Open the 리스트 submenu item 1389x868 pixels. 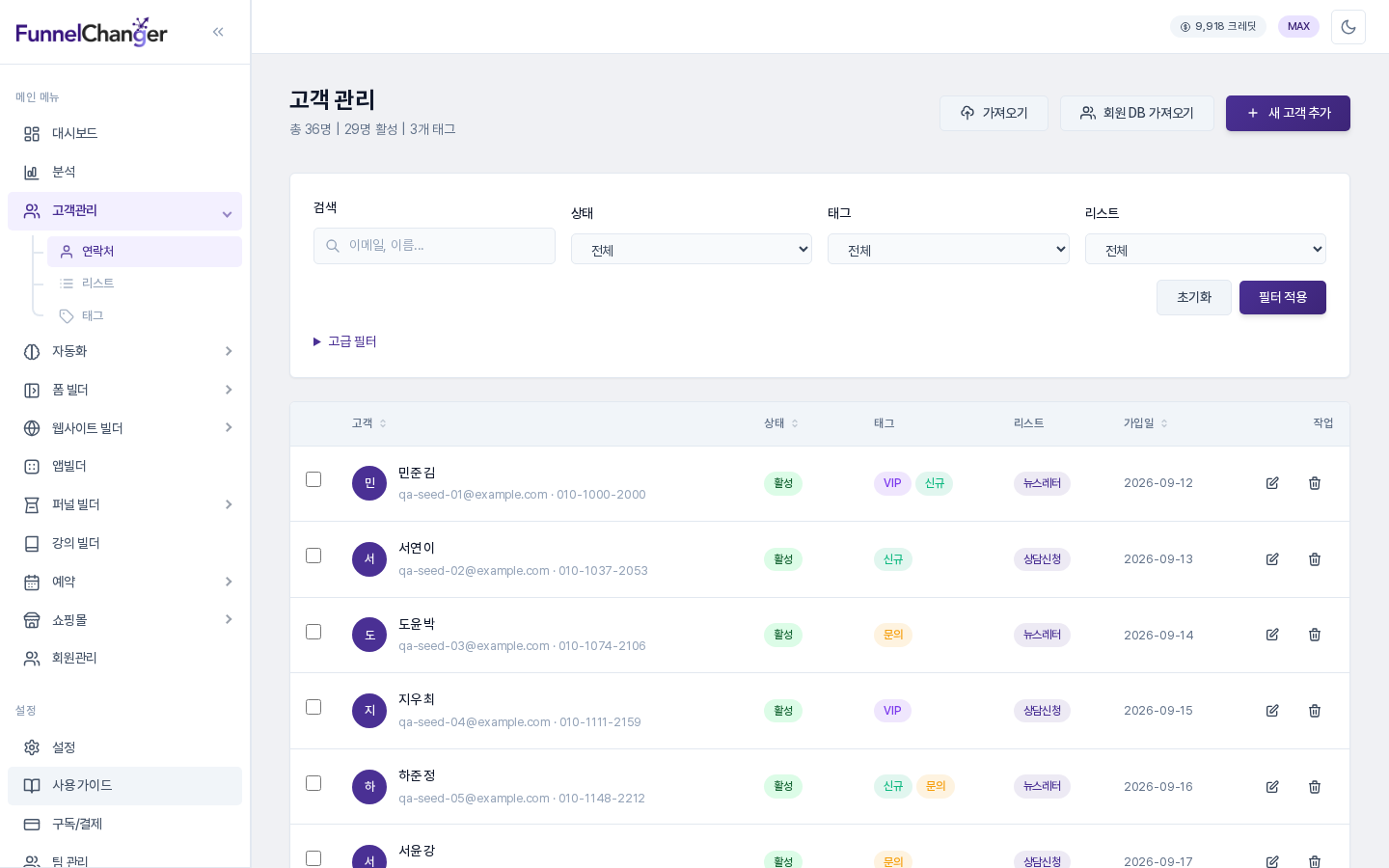click(x=145, y=284)
